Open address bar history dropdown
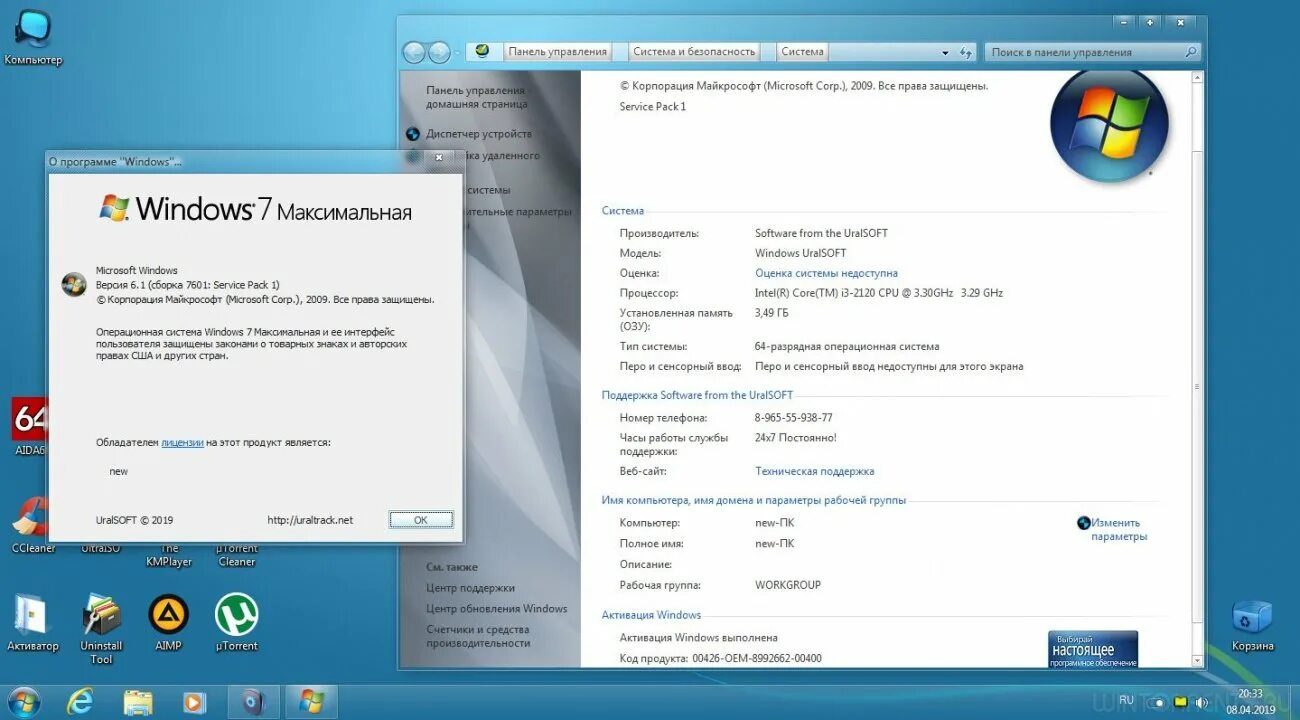 coord(945,53)
